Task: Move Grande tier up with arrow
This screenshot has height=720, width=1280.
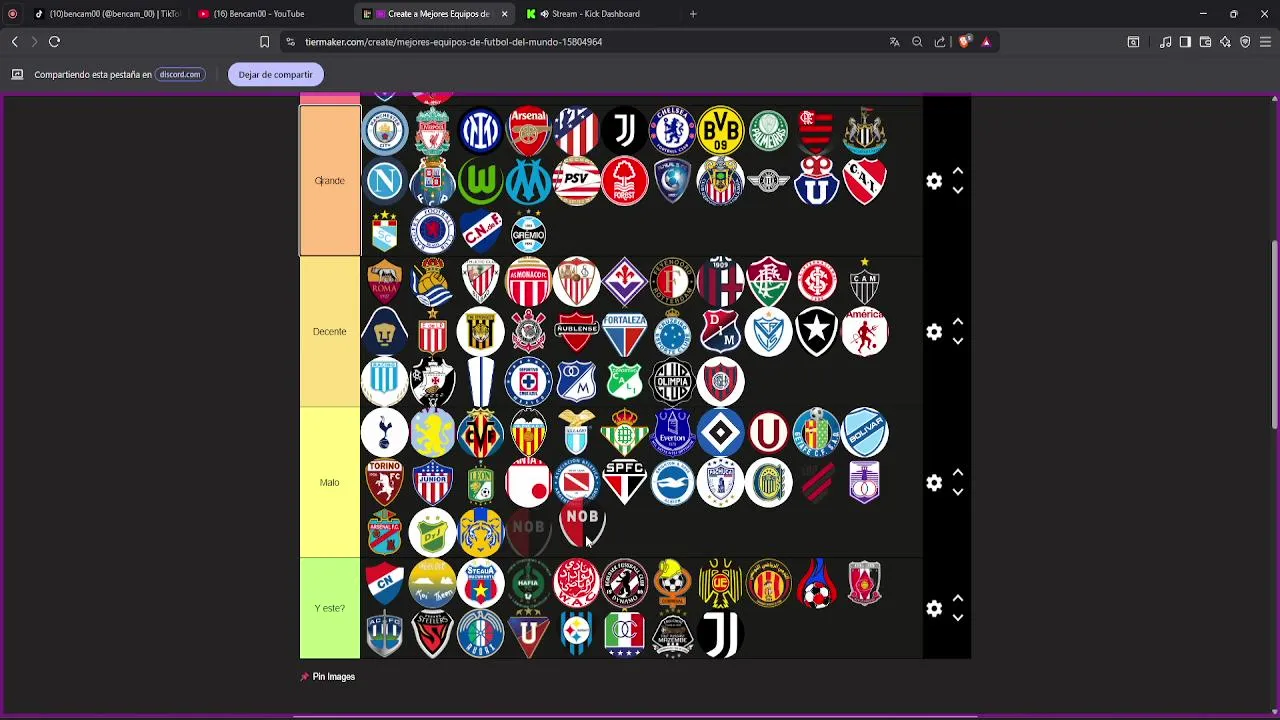Action: [958, 171]
